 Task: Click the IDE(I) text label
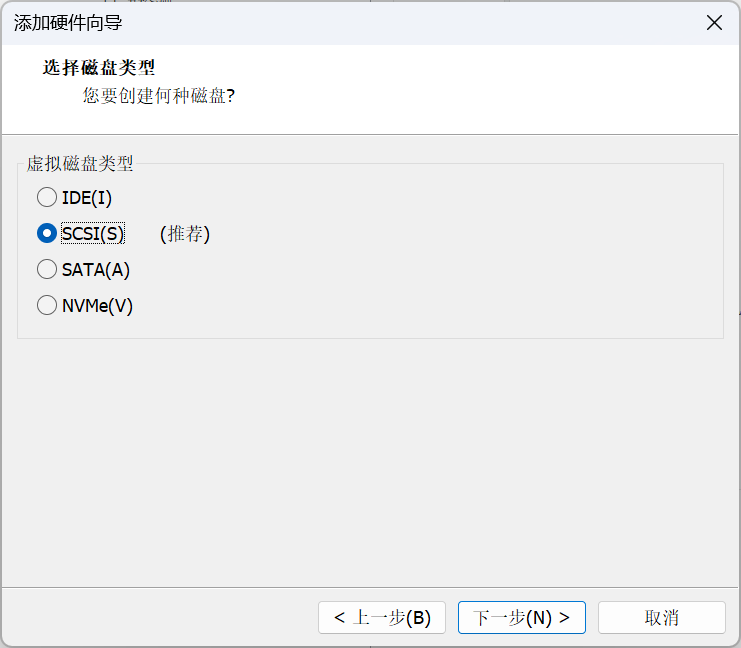point(86,198)
